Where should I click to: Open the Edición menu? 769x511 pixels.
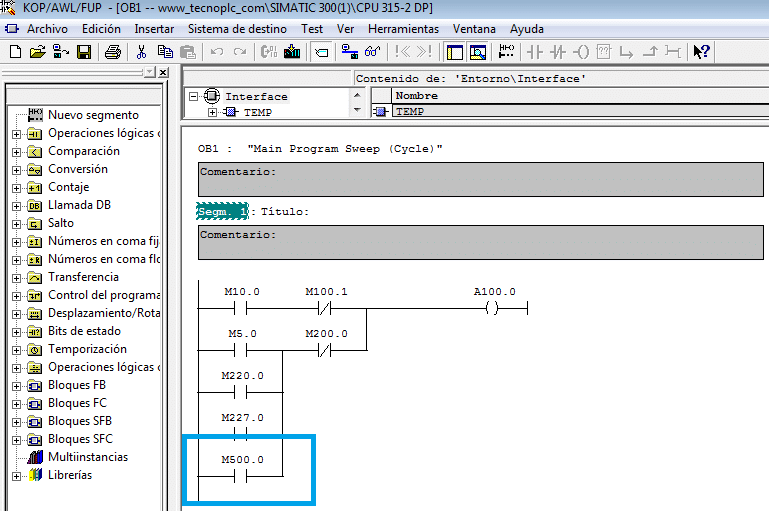pos(101,29)
